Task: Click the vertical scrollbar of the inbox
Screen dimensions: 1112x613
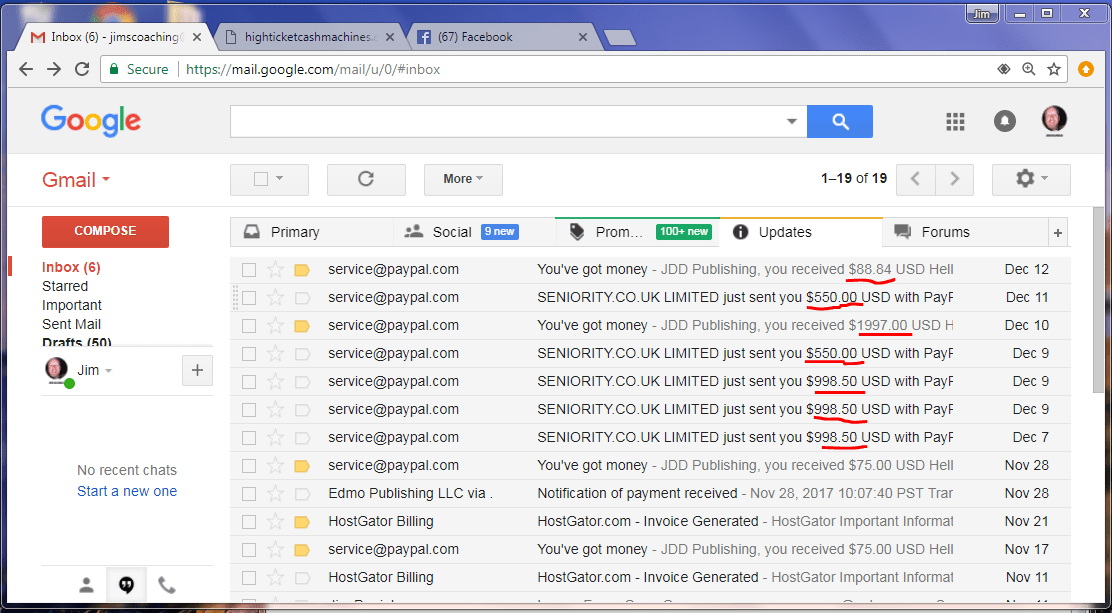Action: click(1100, 300)
